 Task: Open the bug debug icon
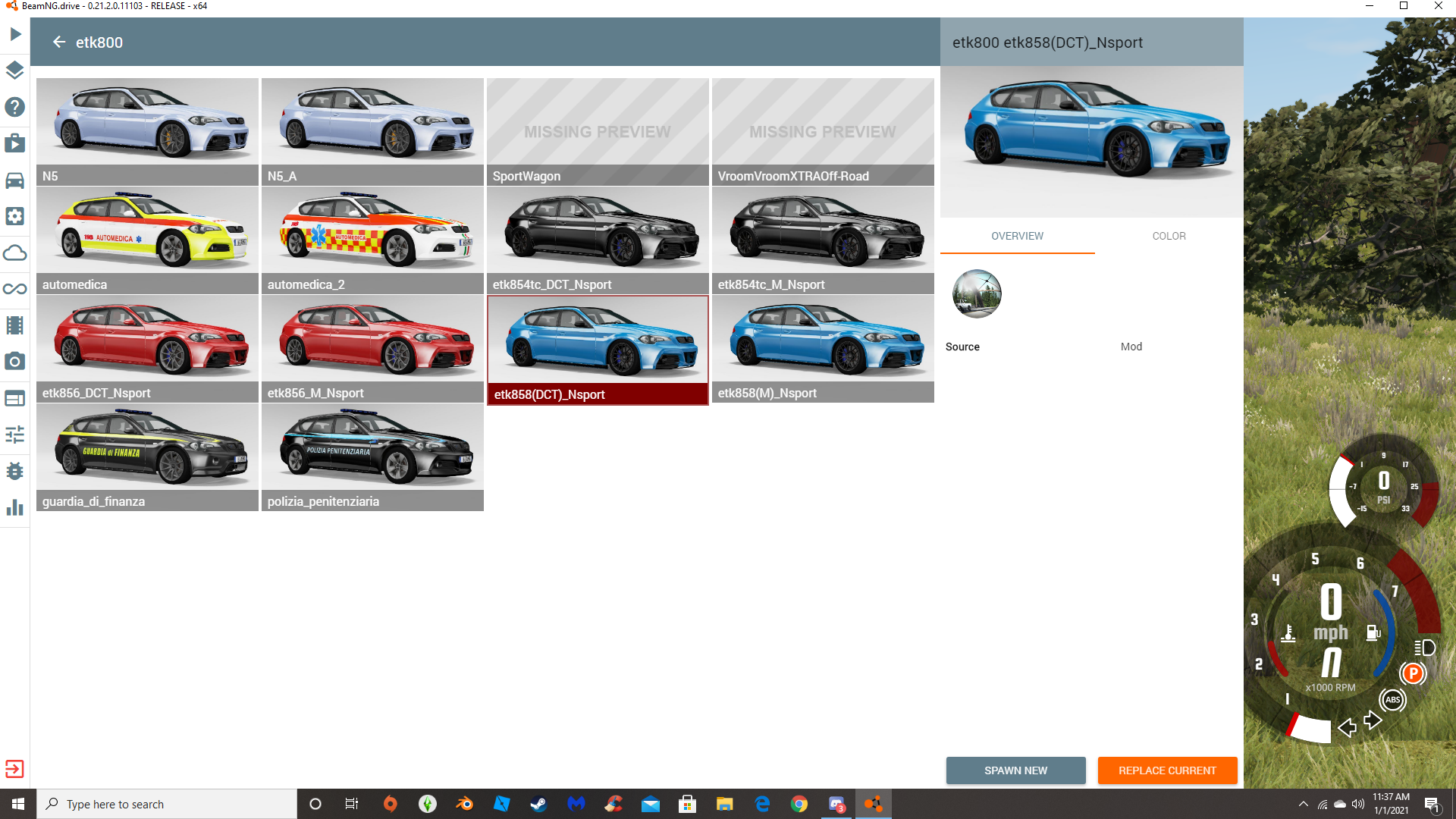15,471
